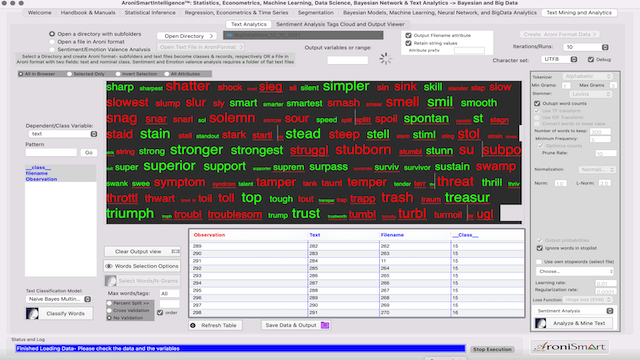Click the word "superior" in tag cloud
Image resolution: width=640 pixels, height=360 pixels.
(x=169, y=166)
